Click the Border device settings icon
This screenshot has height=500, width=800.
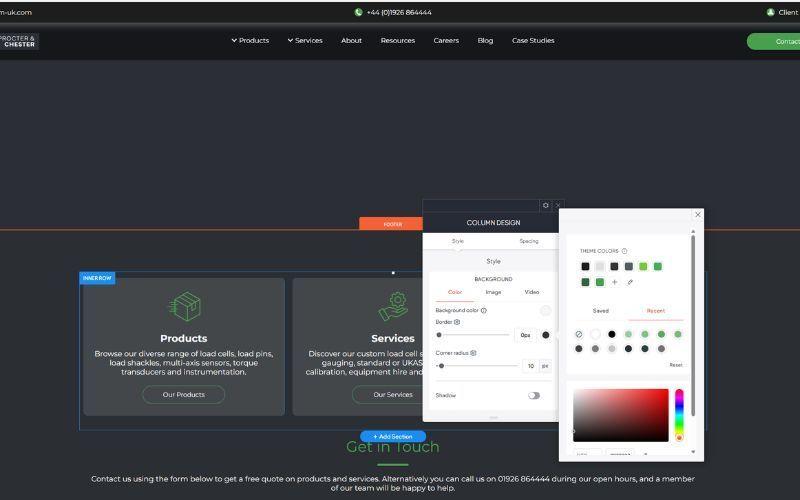pyautogui.click(x=457, y=322)
